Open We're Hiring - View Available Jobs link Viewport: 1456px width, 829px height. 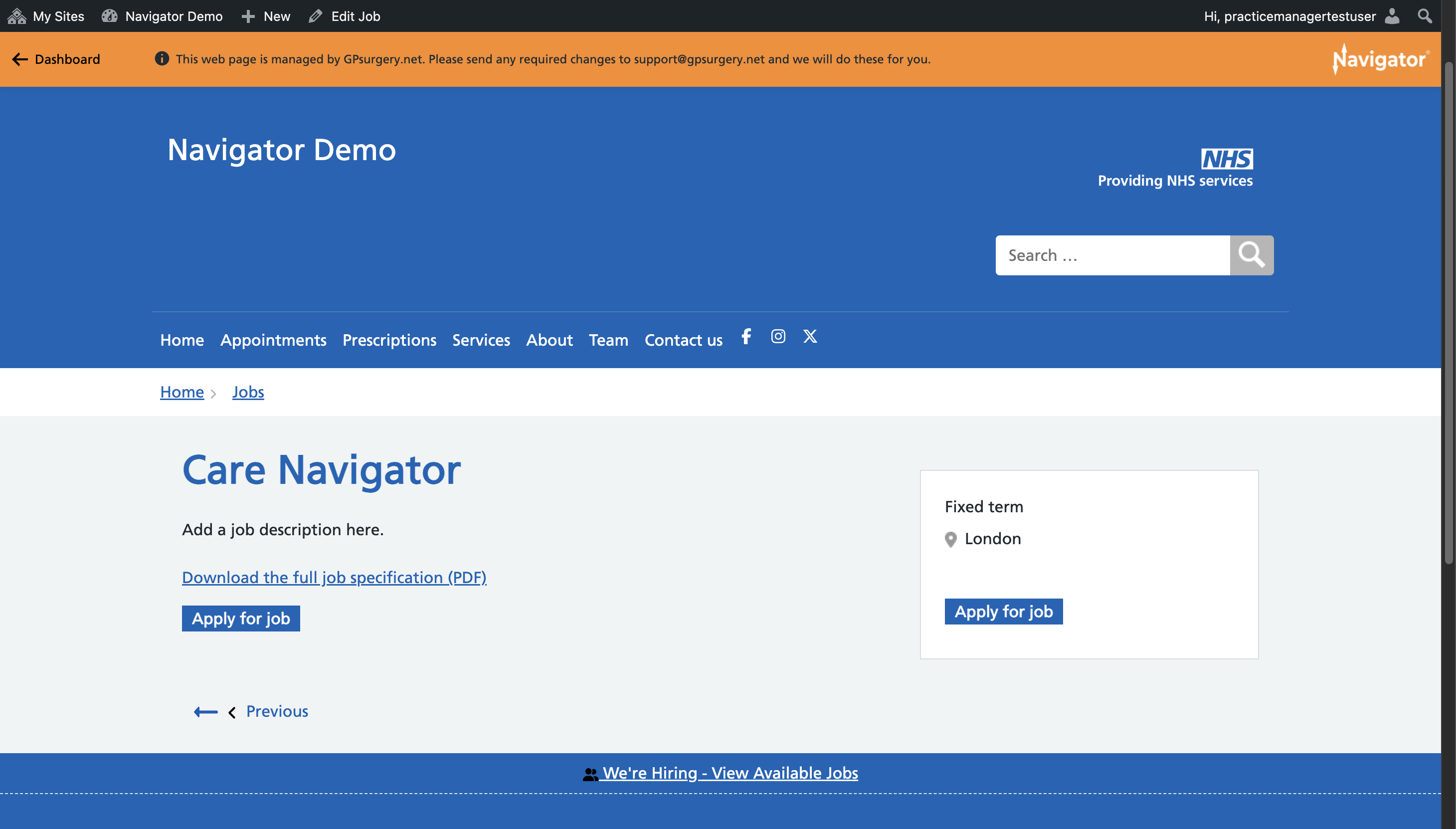click(x=730, y=773)
